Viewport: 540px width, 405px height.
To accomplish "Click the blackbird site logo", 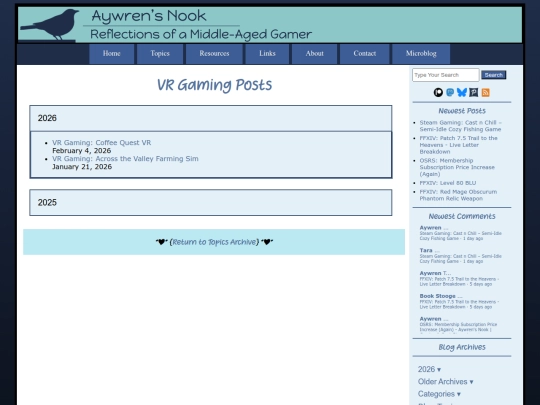I will point(50,24).
